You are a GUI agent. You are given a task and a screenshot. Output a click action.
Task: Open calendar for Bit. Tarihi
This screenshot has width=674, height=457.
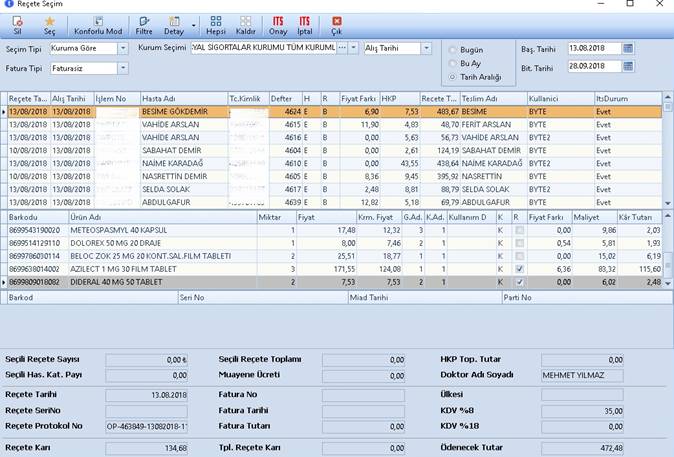(x=628, y=66)
